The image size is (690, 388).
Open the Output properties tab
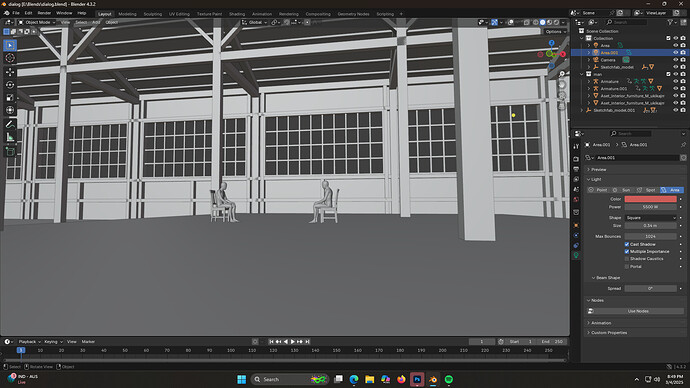pyautogui.click(x=576, y=169)
